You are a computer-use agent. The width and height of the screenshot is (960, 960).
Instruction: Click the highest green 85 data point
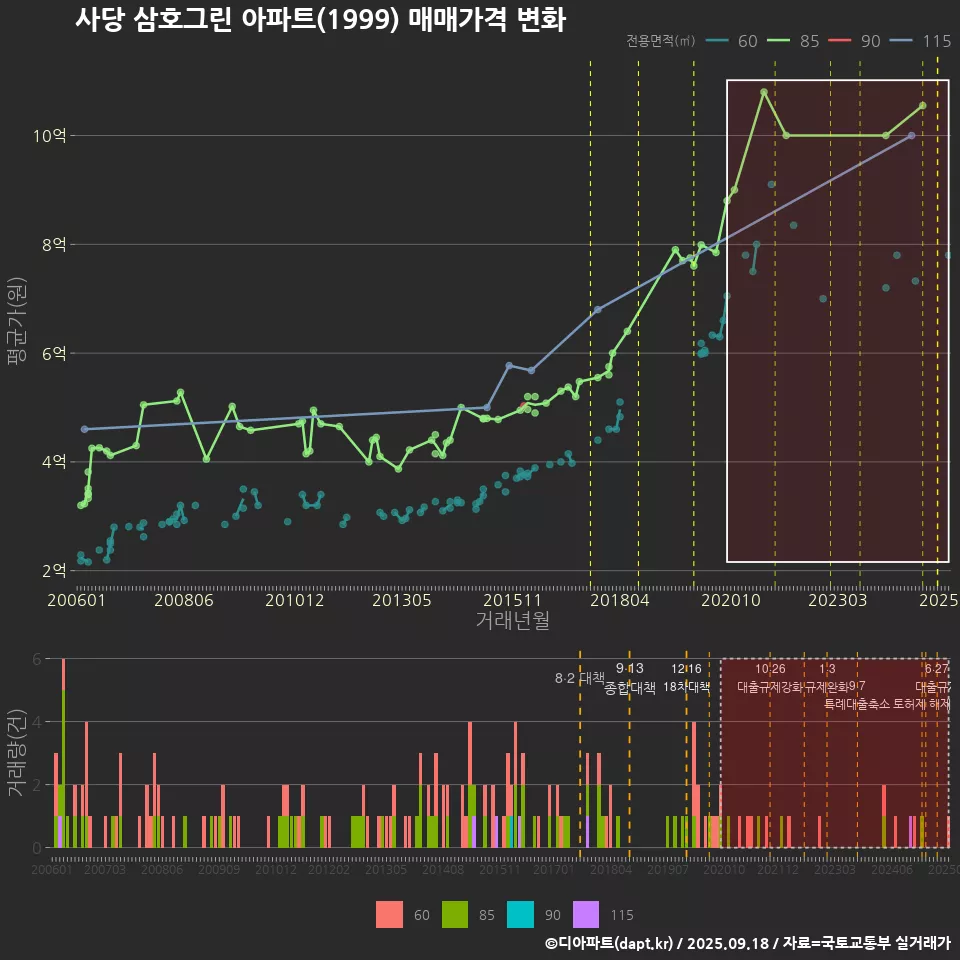click(764, 92)
